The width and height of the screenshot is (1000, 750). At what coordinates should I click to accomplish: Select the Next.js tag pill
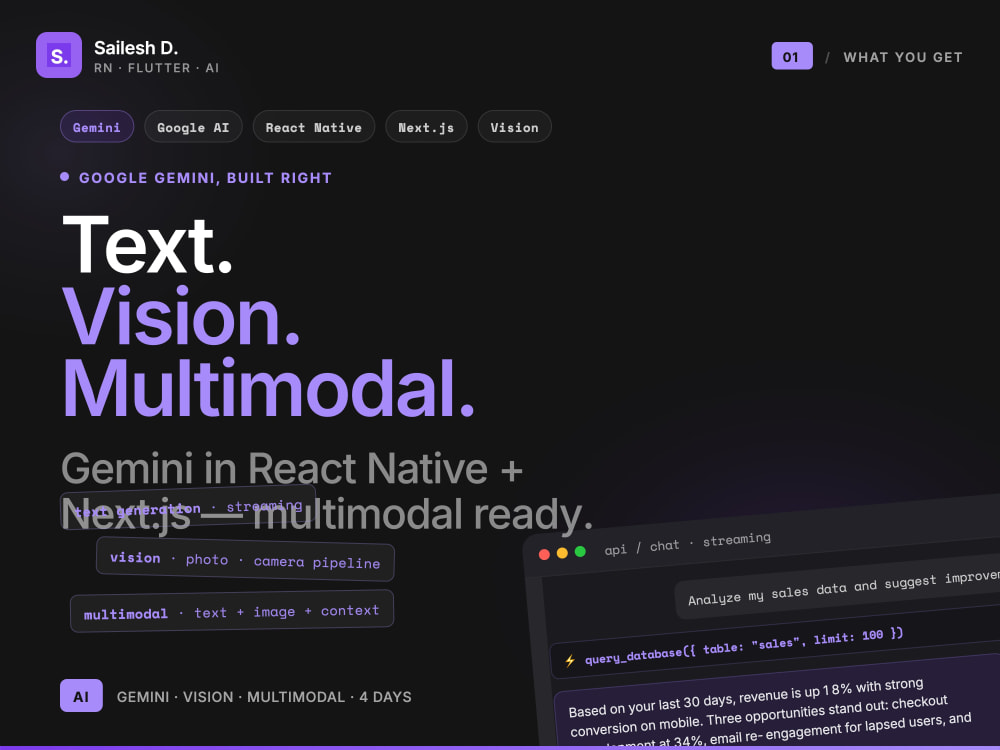[x=426, y=127]
